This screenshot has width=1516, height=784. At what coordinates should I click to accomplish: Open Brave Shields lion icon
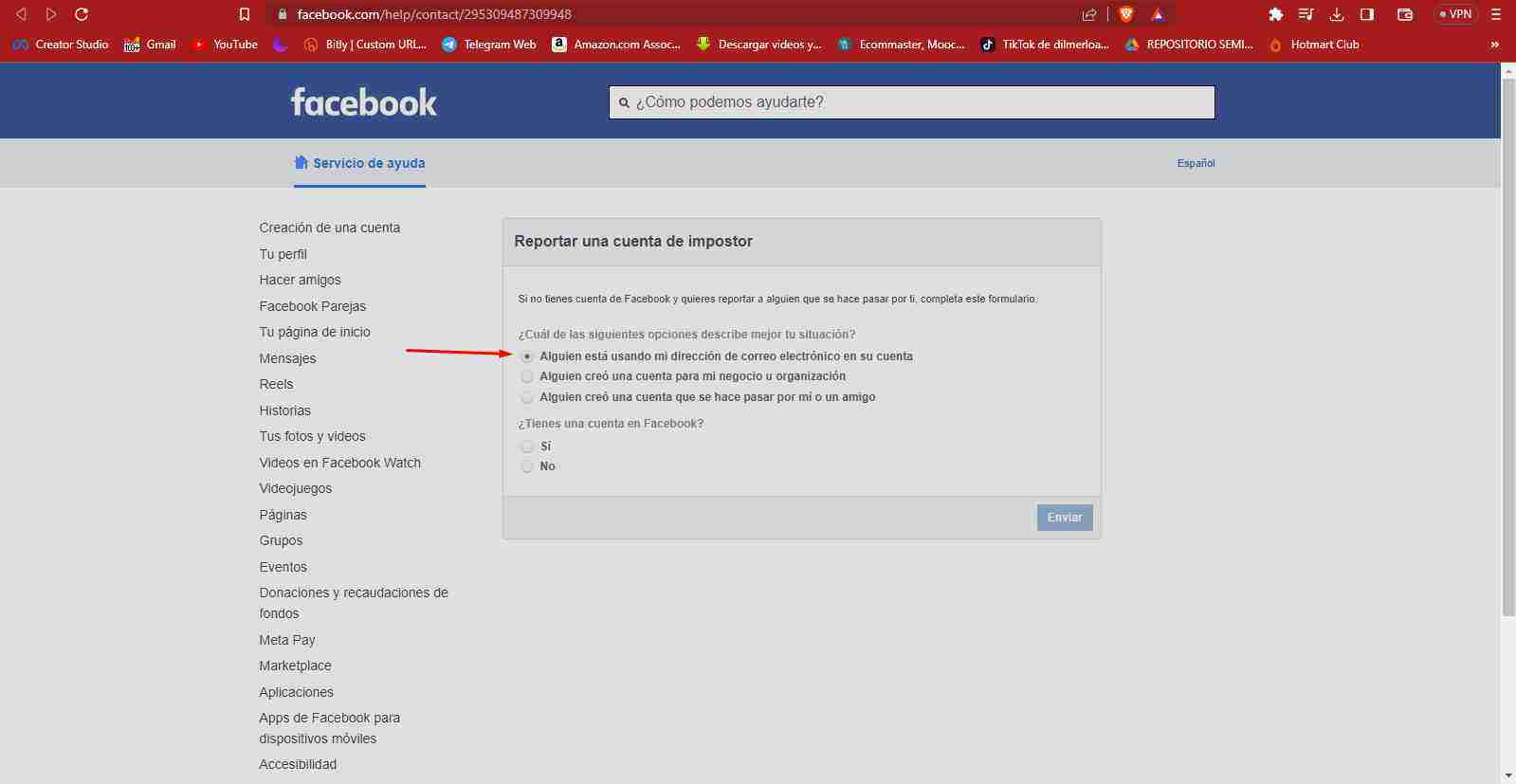point(1126,14)
